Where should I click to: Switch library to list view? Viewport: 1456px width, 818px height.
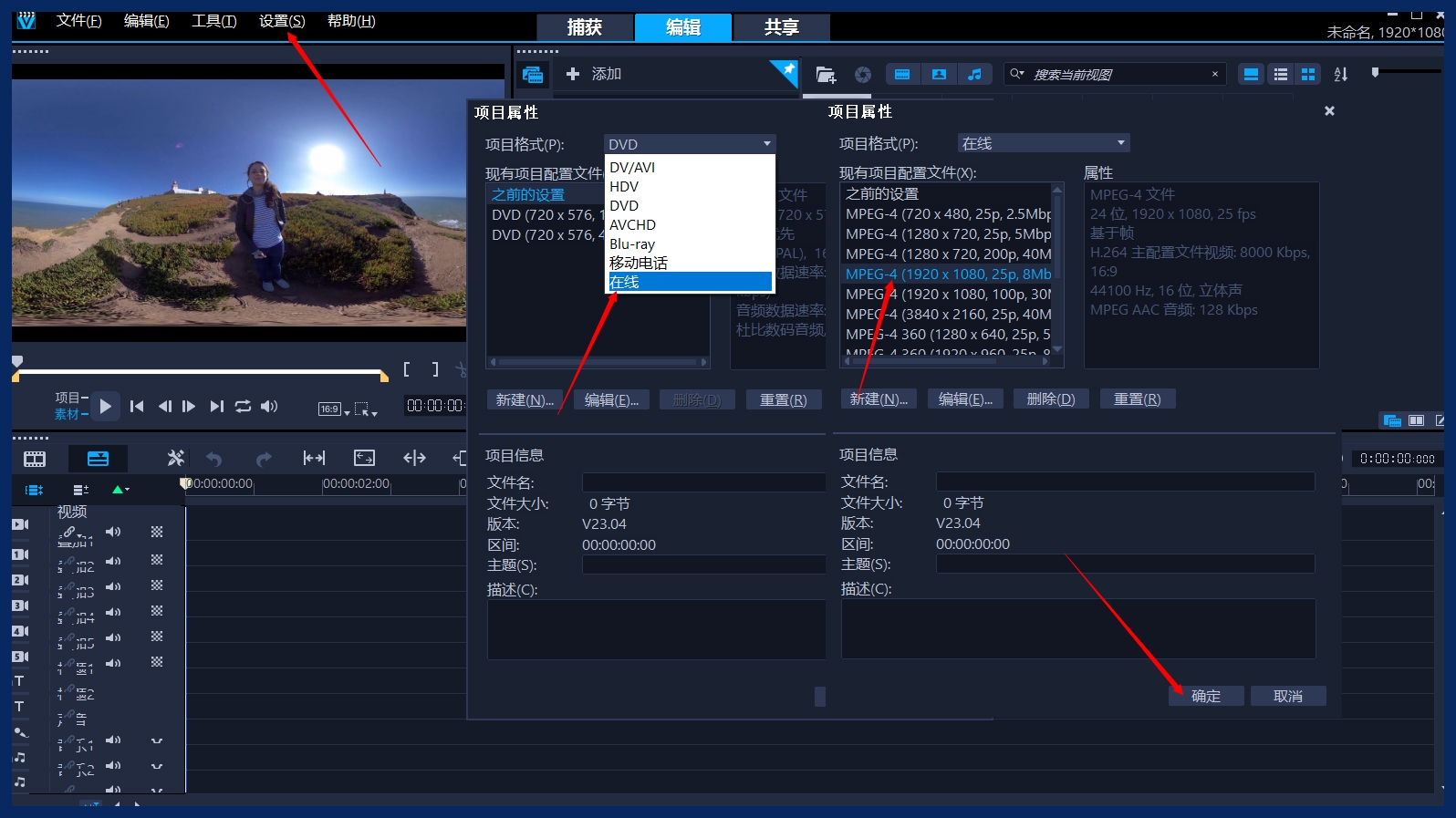pyautogui.click(x=1281, y=75)
